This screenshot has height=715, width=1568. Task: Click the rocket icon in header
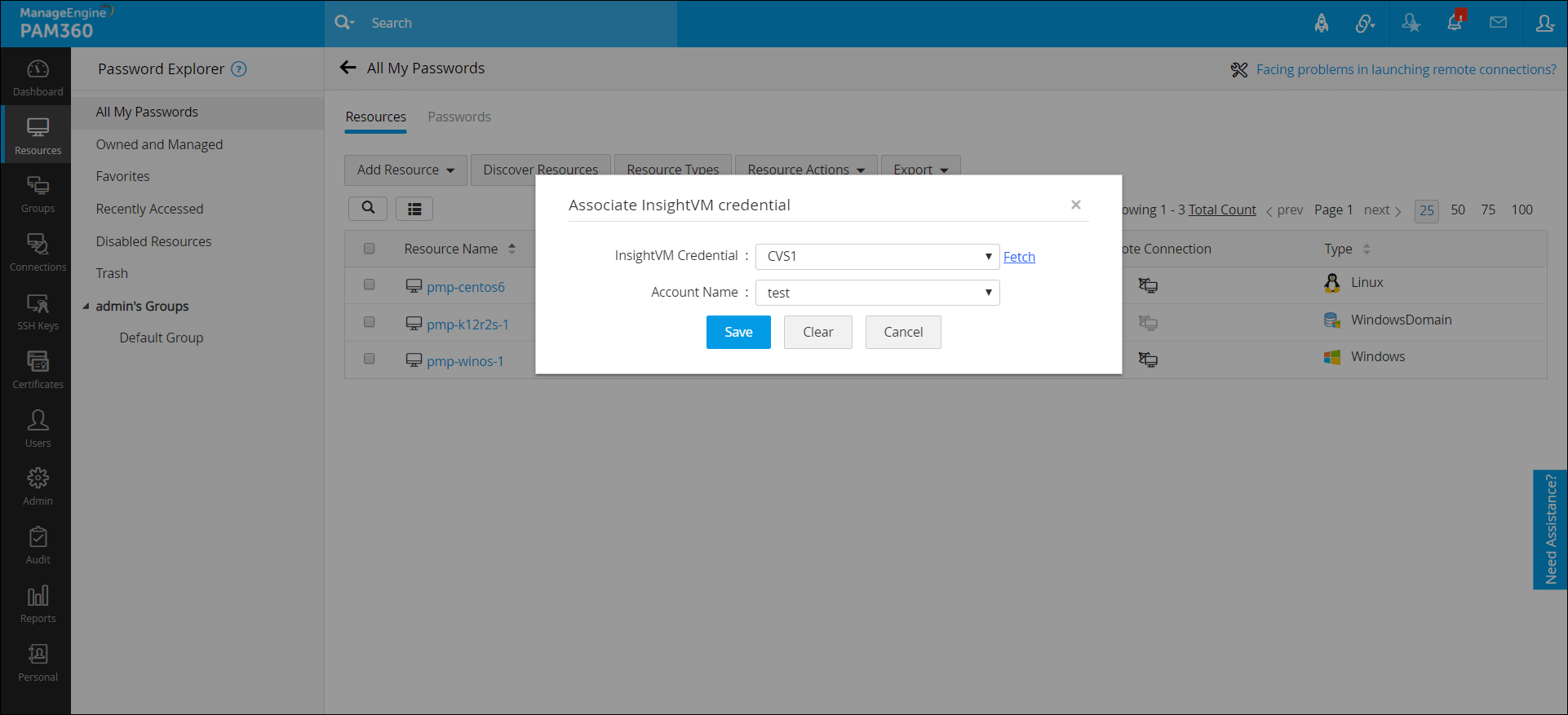point(1322,23)
